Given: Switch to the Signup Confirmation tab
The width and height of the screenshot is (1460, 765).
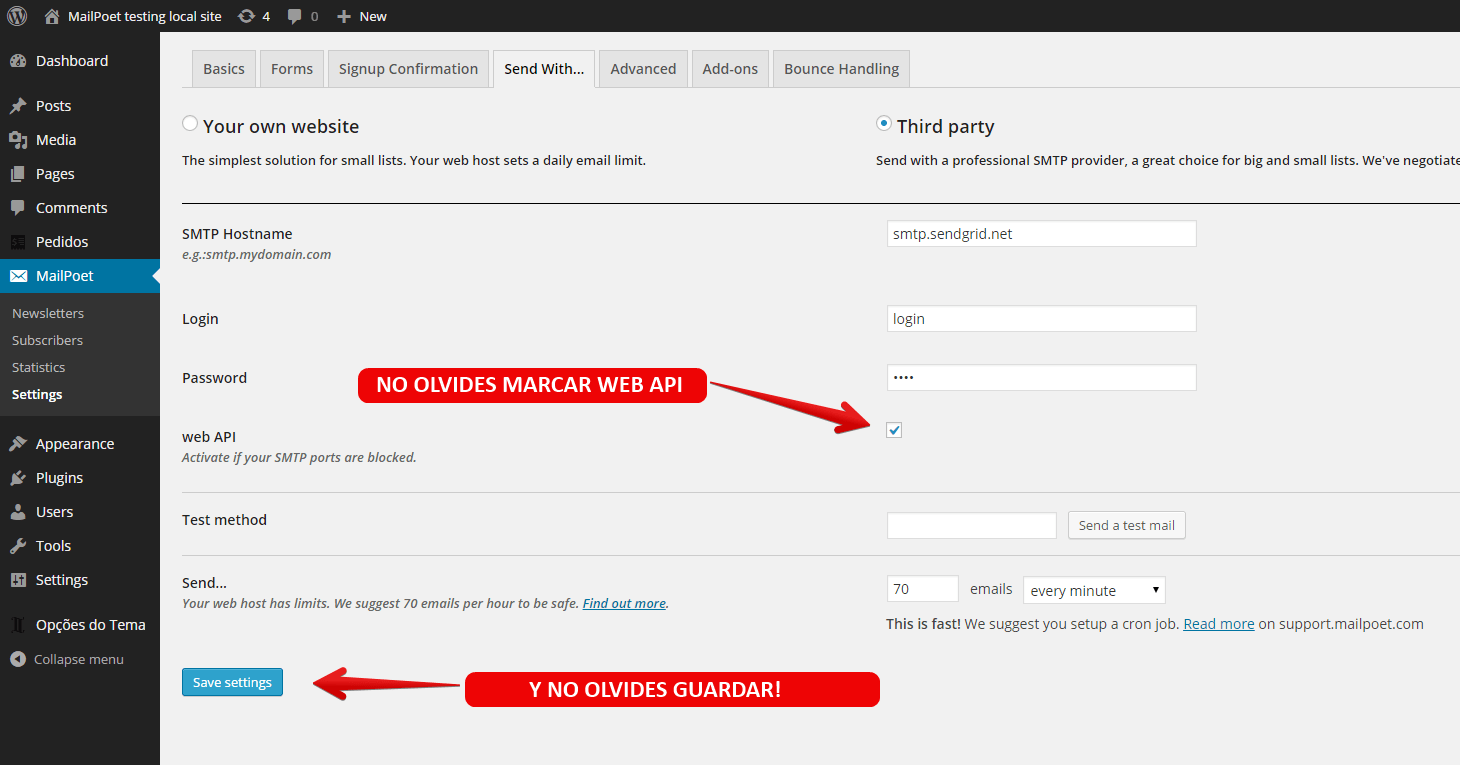Looking at the screenshot, I should click(x=408, y=69).
